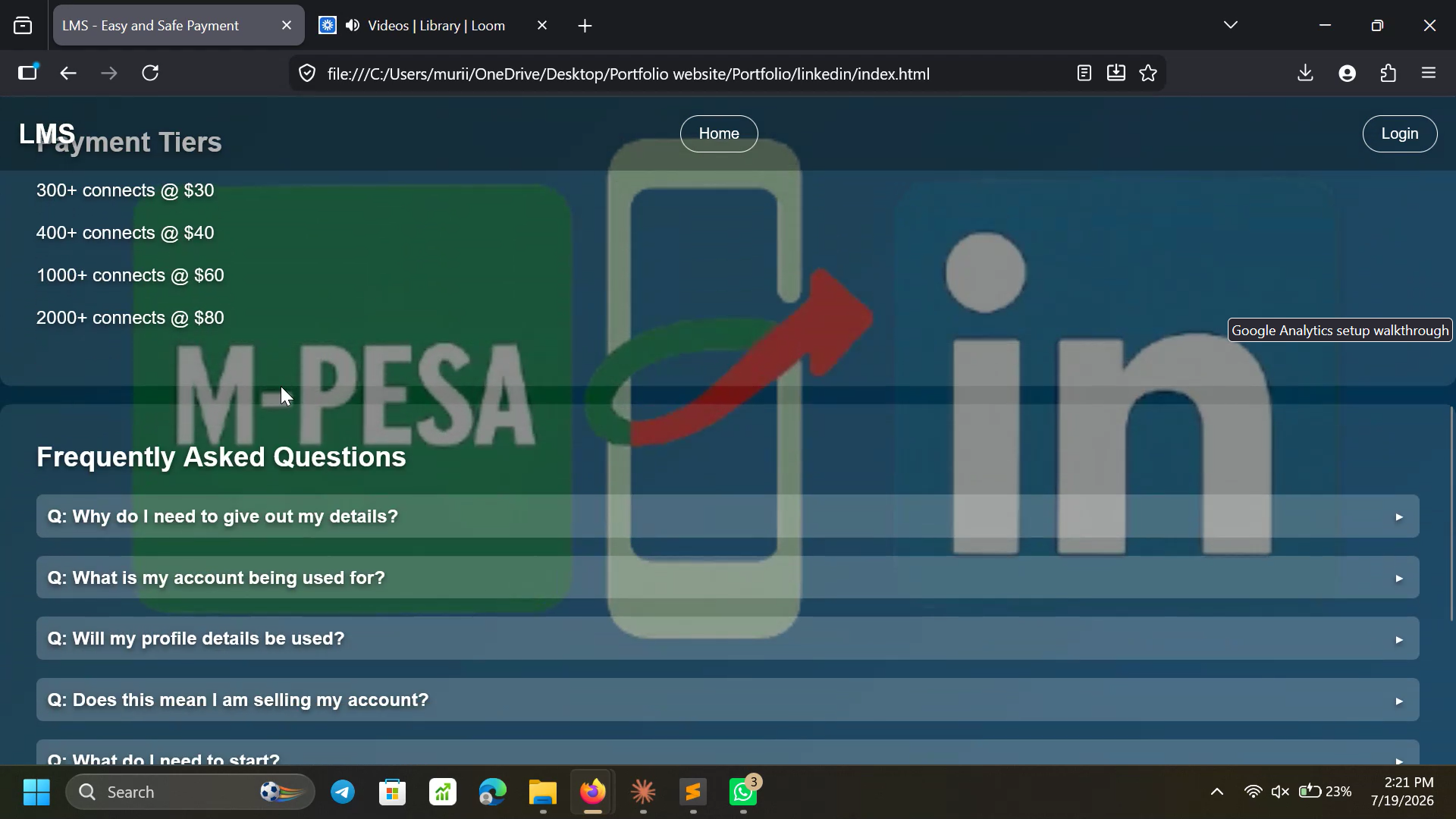The width and height of the screenshot is (1456, 819).
Task: Bookmark this page with the star icon
Action: pyautogui.click(x=1148, y=73)
